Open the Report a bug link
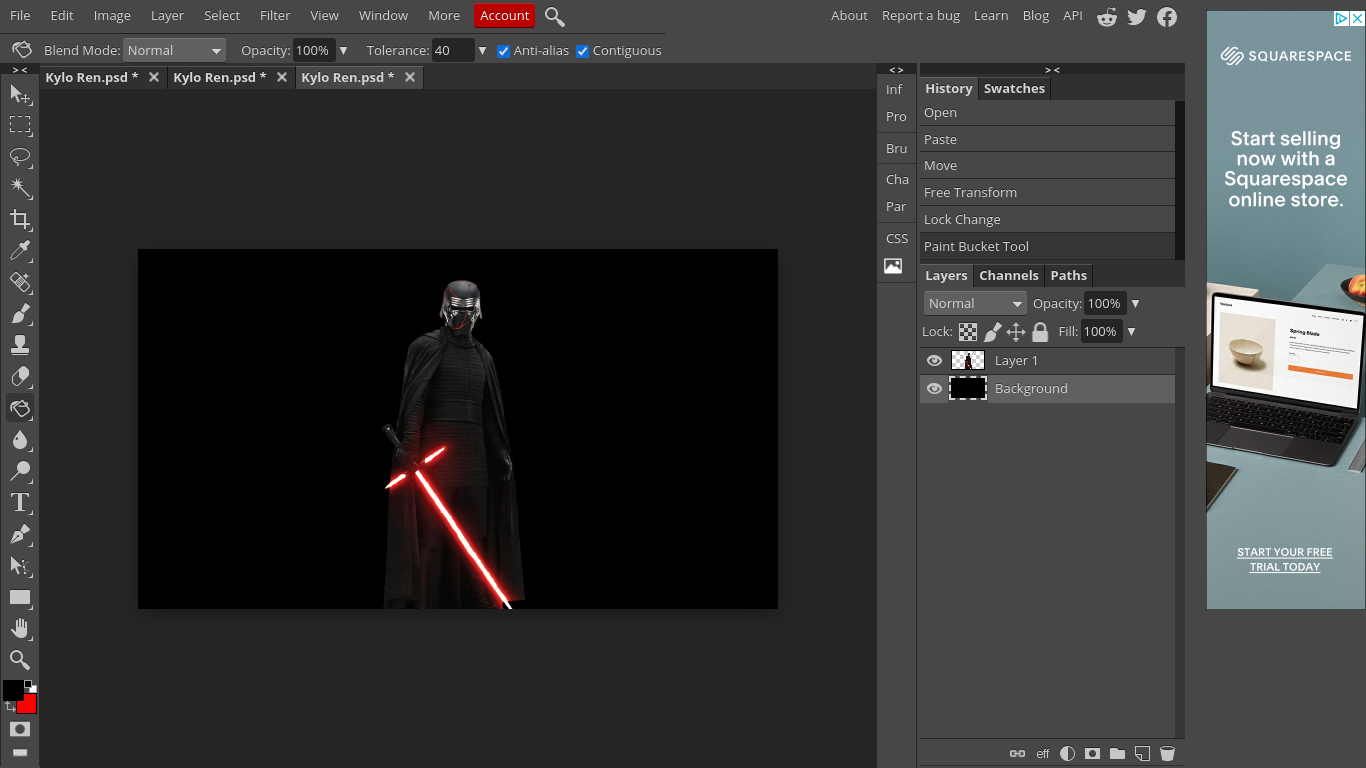Viewport: 1366px width, 768px height. [920, 16]
